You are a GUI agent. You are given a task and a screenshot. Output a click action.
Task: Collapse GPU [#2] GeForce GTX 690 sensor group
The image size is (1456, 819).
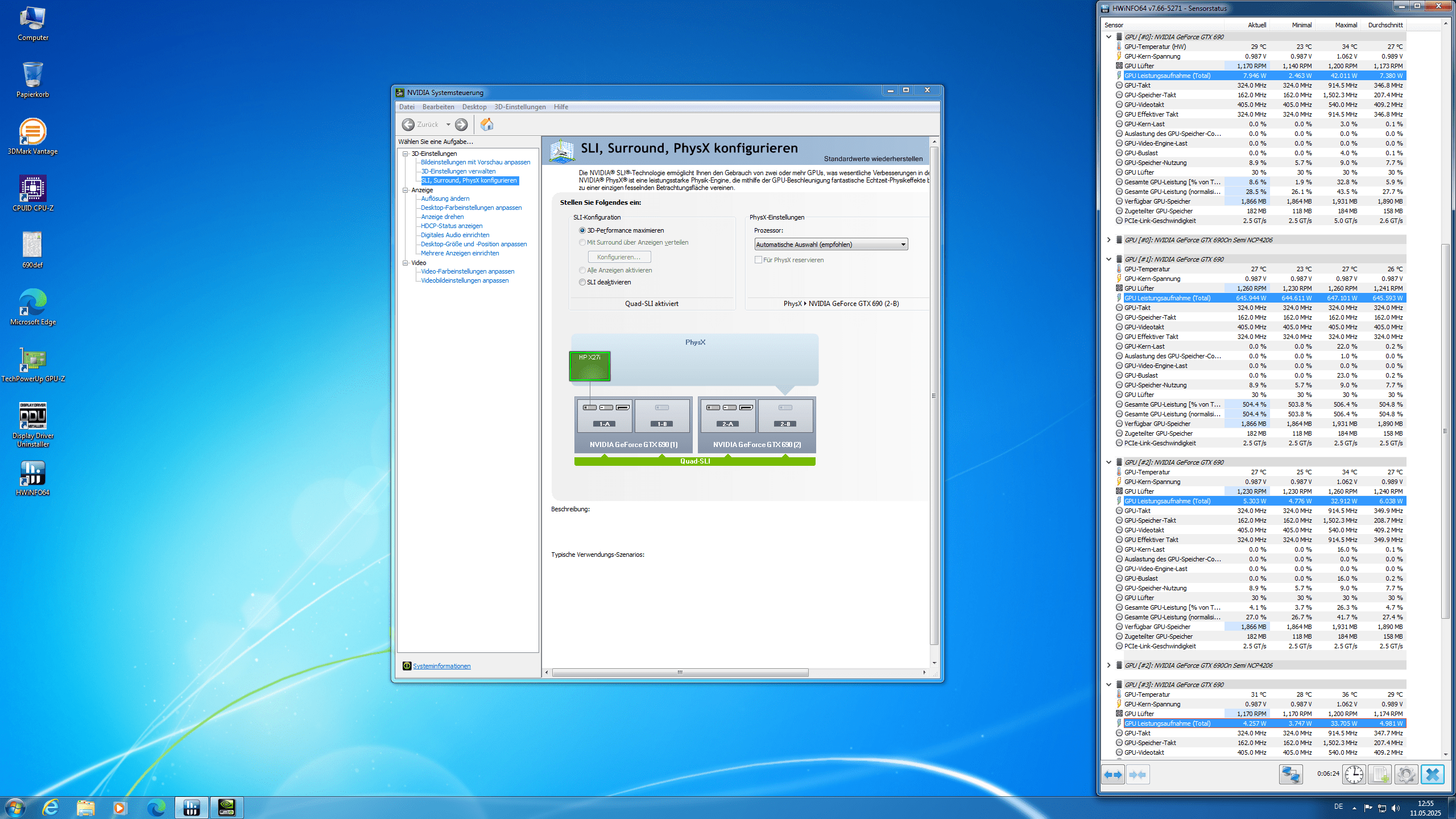pyautogui.click(x=1108, y=462)
